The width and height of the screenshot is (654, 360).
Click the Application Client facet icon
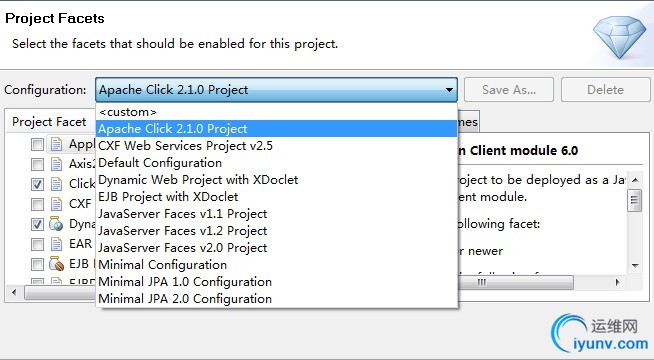tap(56, 144)
